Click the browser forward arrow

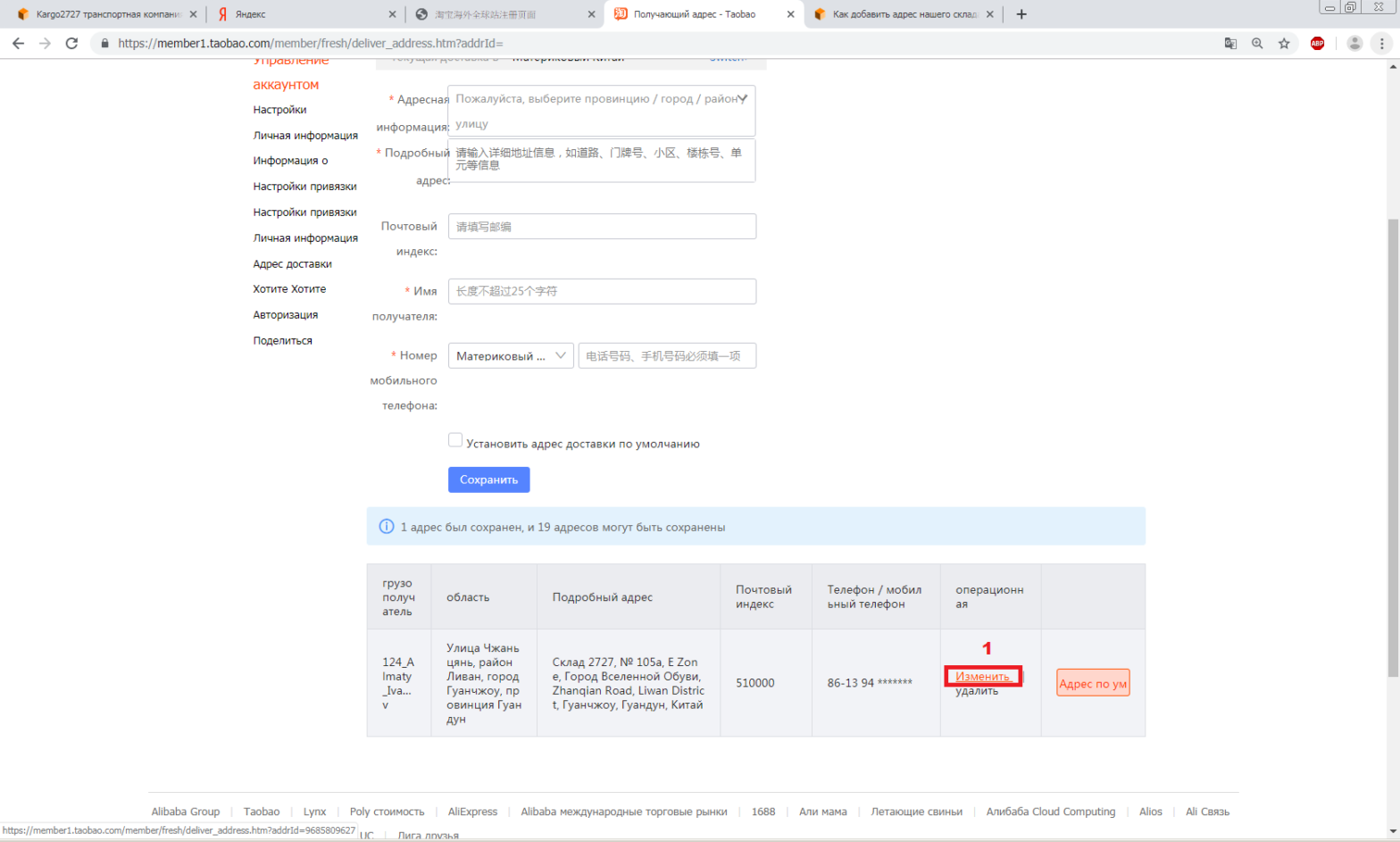(x=45, y=43)
